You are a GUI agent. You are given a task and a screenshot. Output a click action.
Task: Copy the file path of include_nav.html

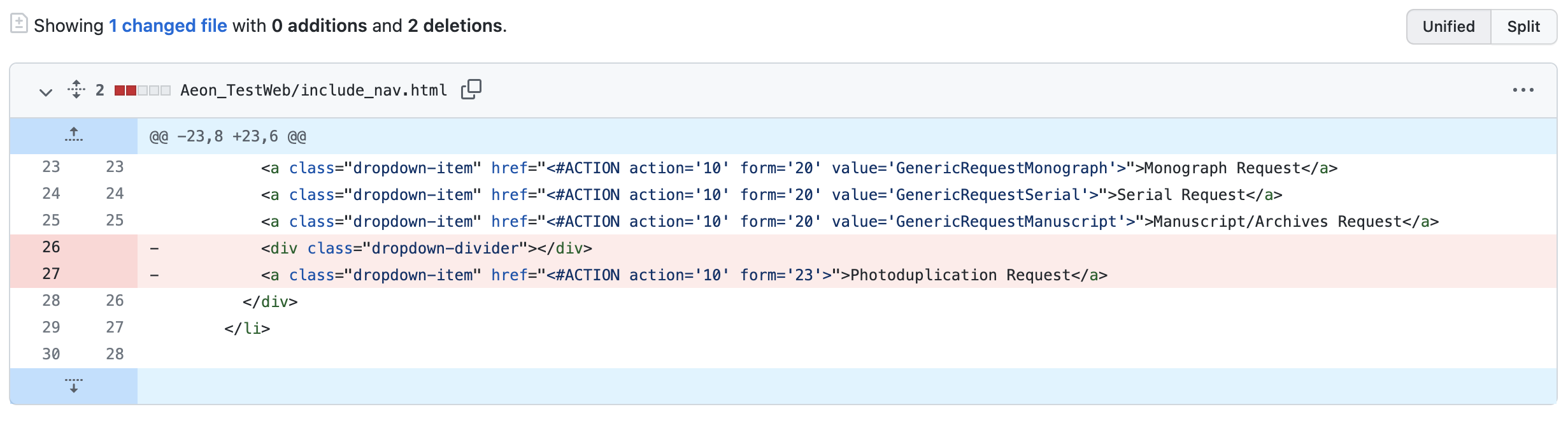point(470,89)
